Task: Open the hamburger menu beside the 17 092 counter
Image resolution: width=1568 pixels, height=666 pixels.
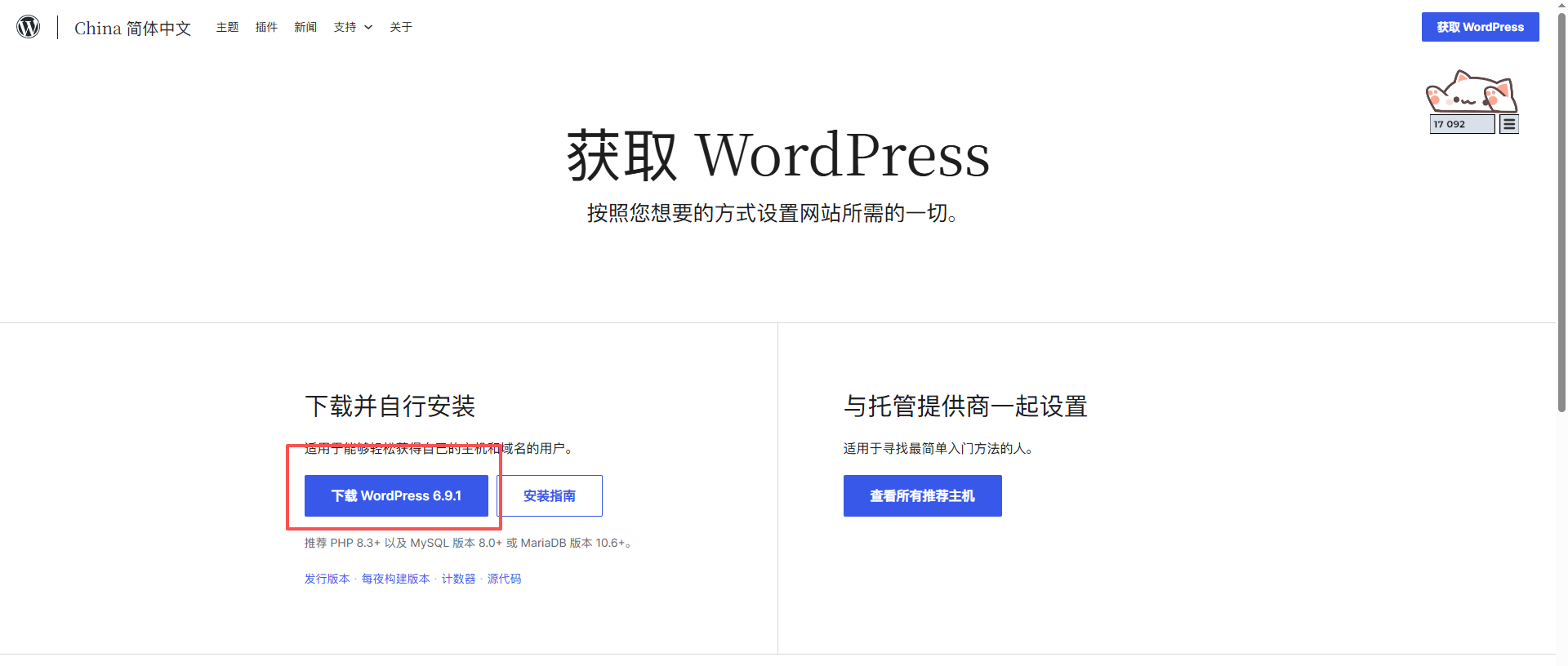Action: pos(1509,124)
